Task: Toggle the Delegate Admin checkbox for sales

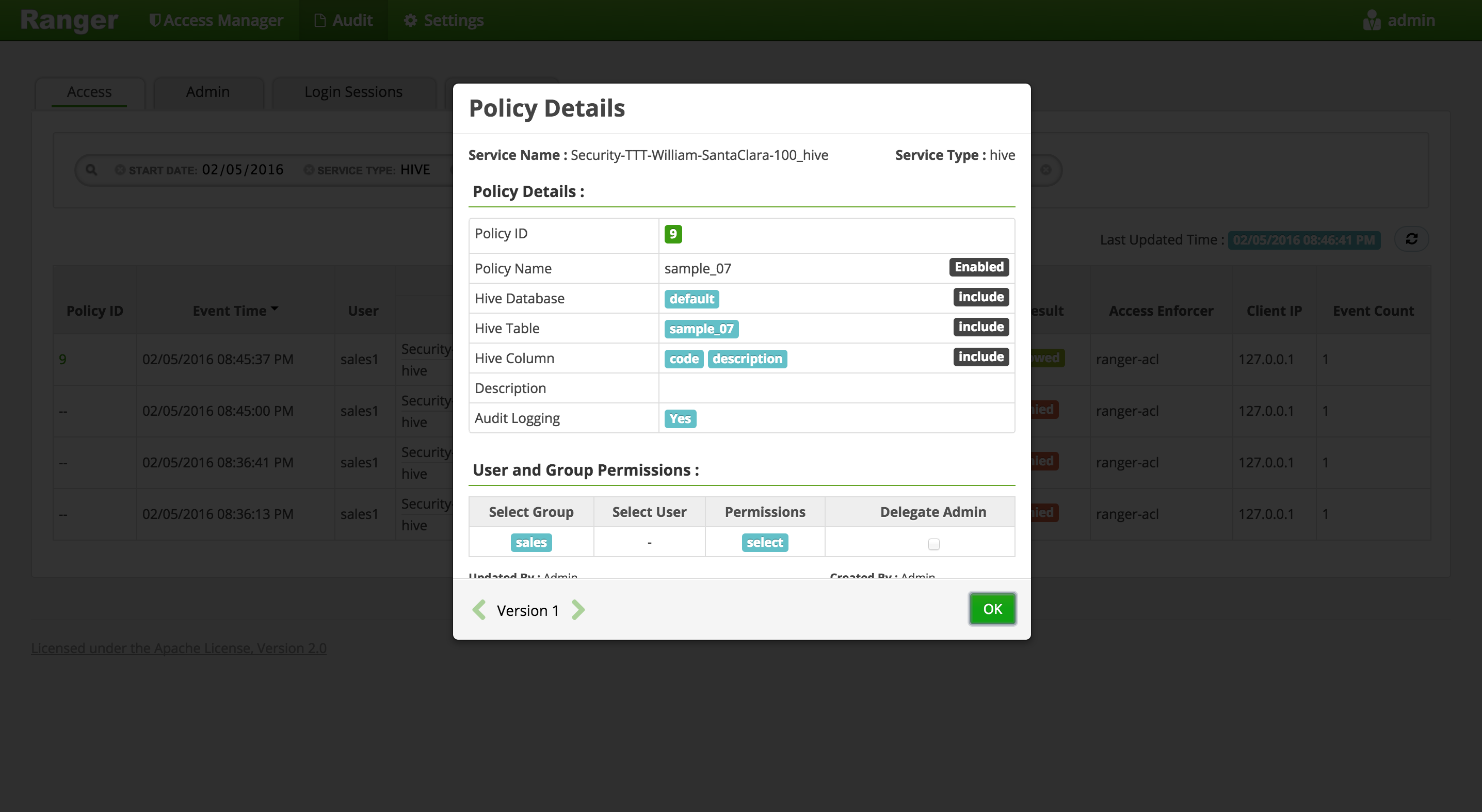Action: [933, 544]
